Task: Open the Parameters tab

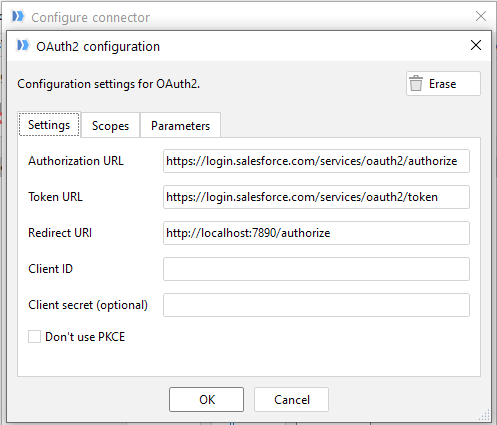Action: coord(180,126)
